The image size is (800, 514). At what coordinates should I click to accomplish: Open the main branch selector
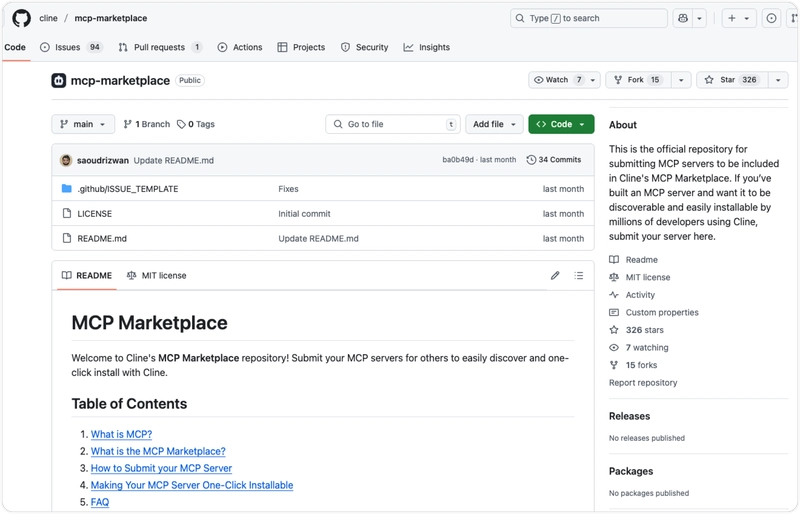click(x=83, y=124)
